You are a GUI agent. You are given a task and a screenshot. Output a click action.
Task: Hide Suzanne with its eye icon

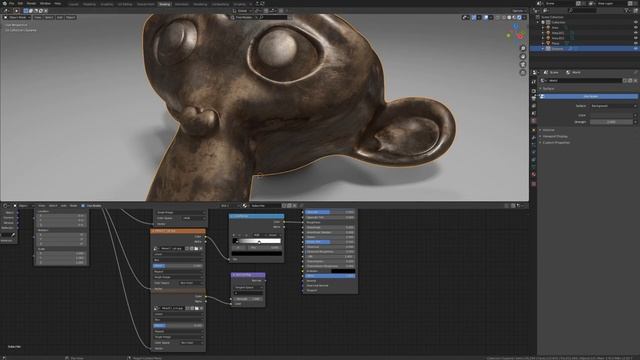point(636,49)
